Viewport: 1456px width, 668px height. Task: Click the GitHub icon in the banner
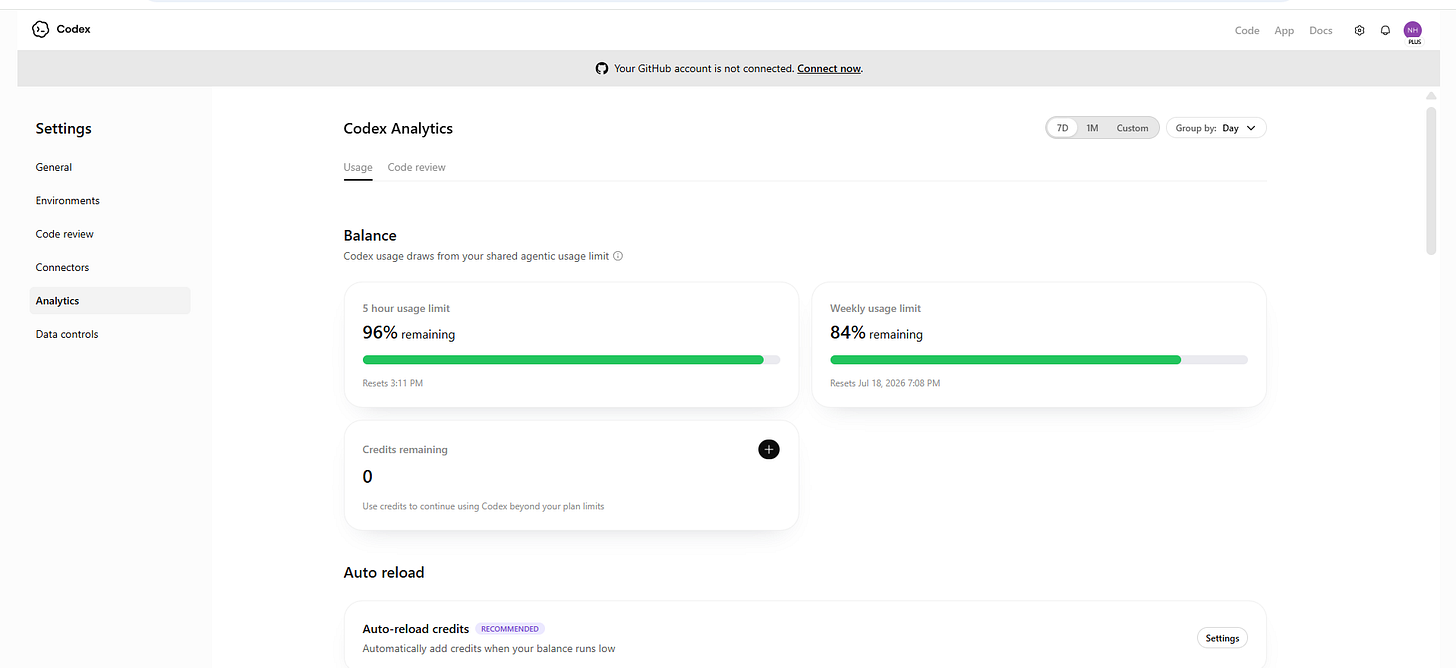602,68
